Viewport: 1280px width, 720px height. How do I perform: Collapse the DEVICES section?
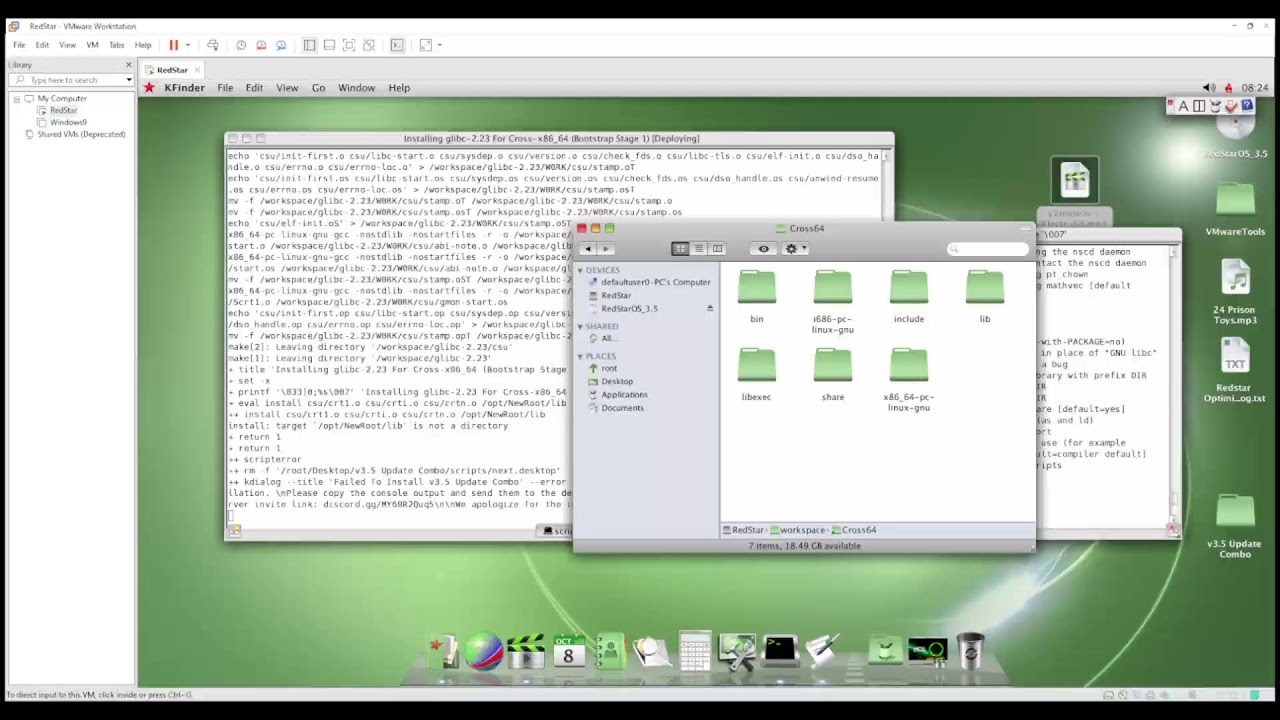(580, 271)
